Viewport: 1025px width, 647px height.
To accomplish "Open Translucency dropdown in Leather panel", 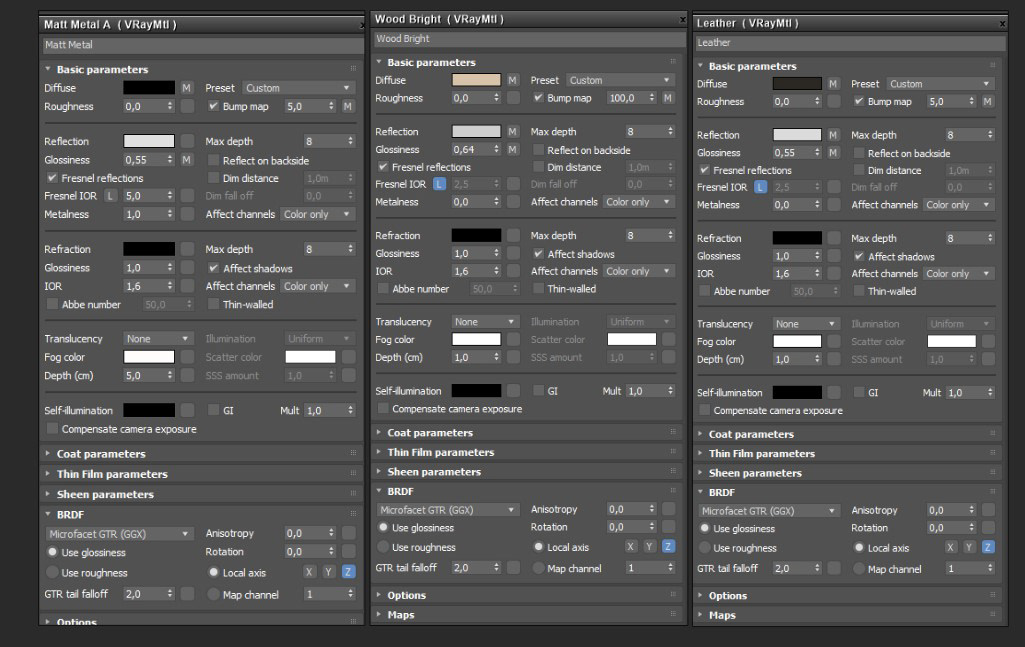I will 805,324.
